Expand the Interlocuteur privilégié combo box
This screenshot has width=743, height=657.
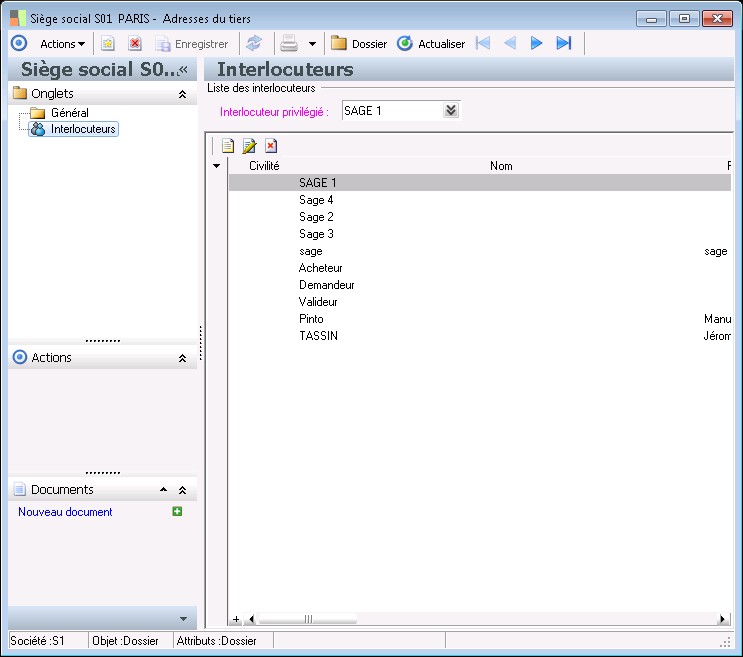(x=451, y=111)
